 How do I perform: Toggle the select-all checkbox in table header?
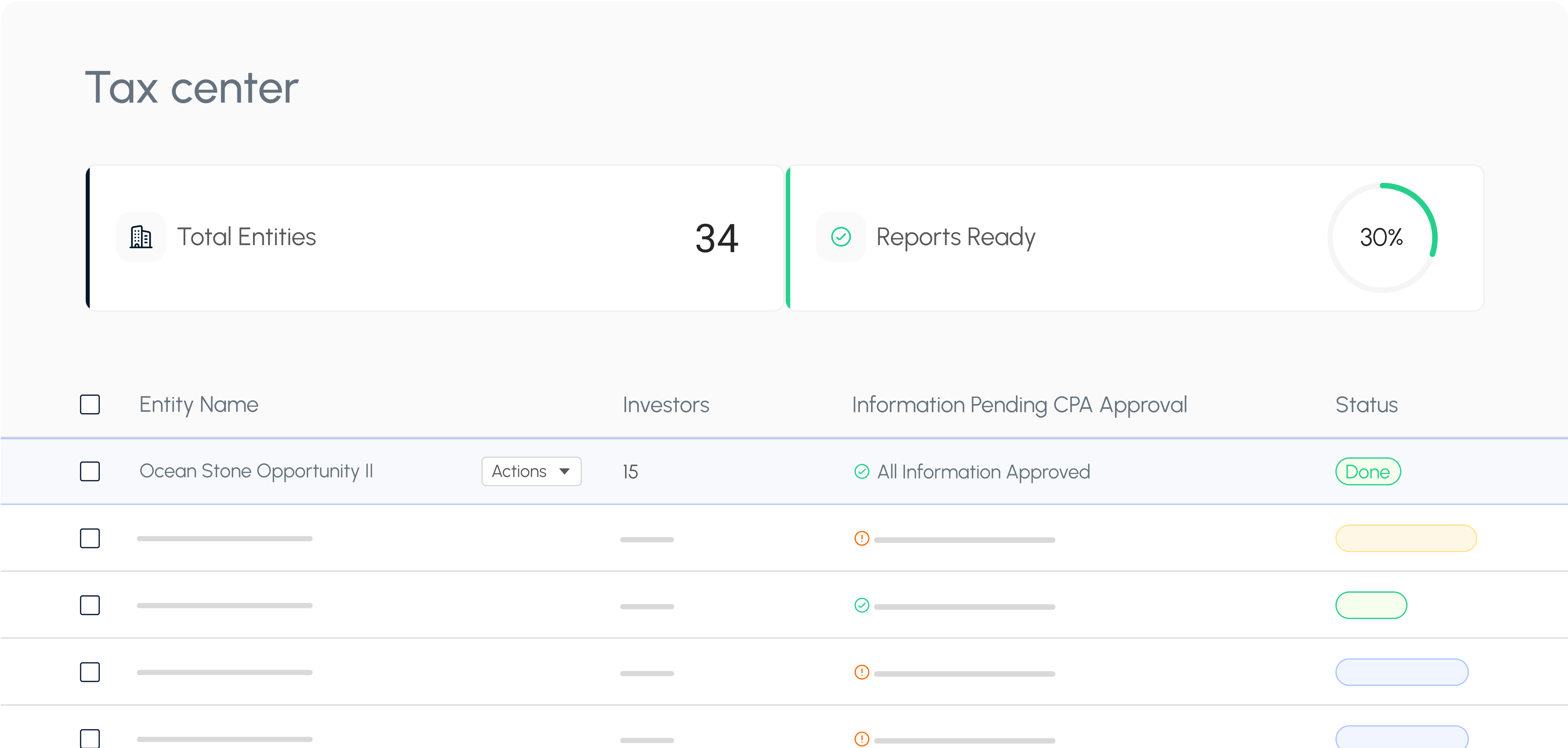click(90, 405)
